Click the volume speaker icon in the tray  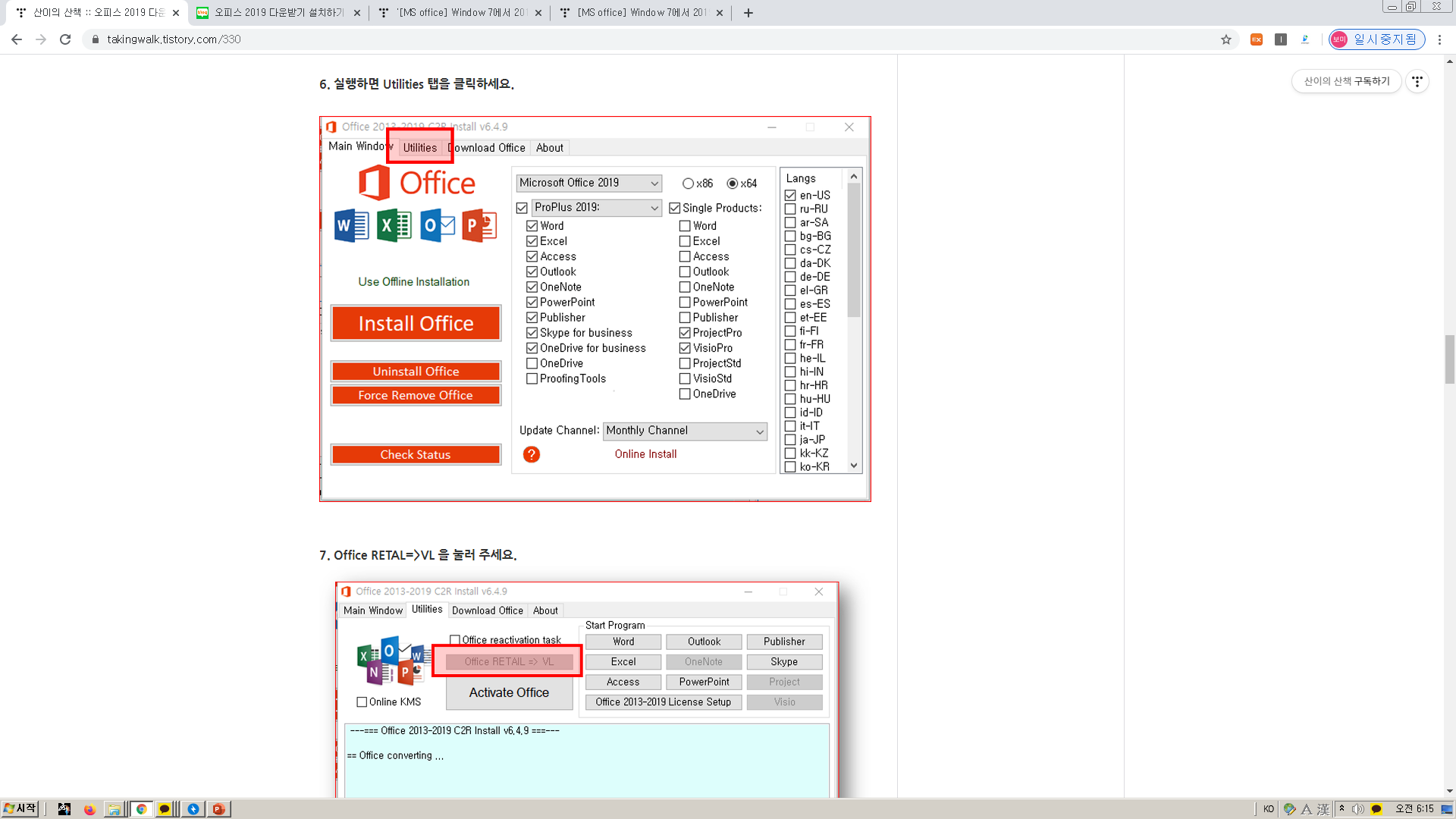[1358, 809]
